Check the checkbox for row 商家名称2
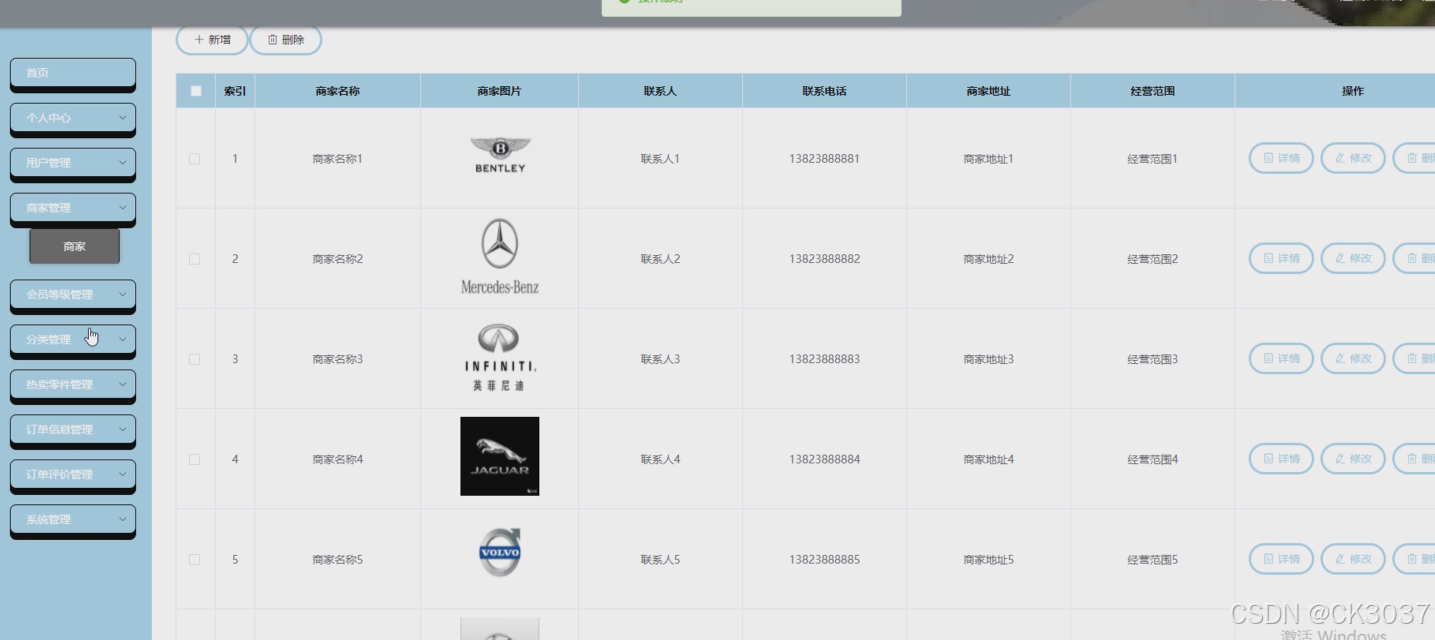The width and height of the screenshot is (1435, 640). point(195,259)
